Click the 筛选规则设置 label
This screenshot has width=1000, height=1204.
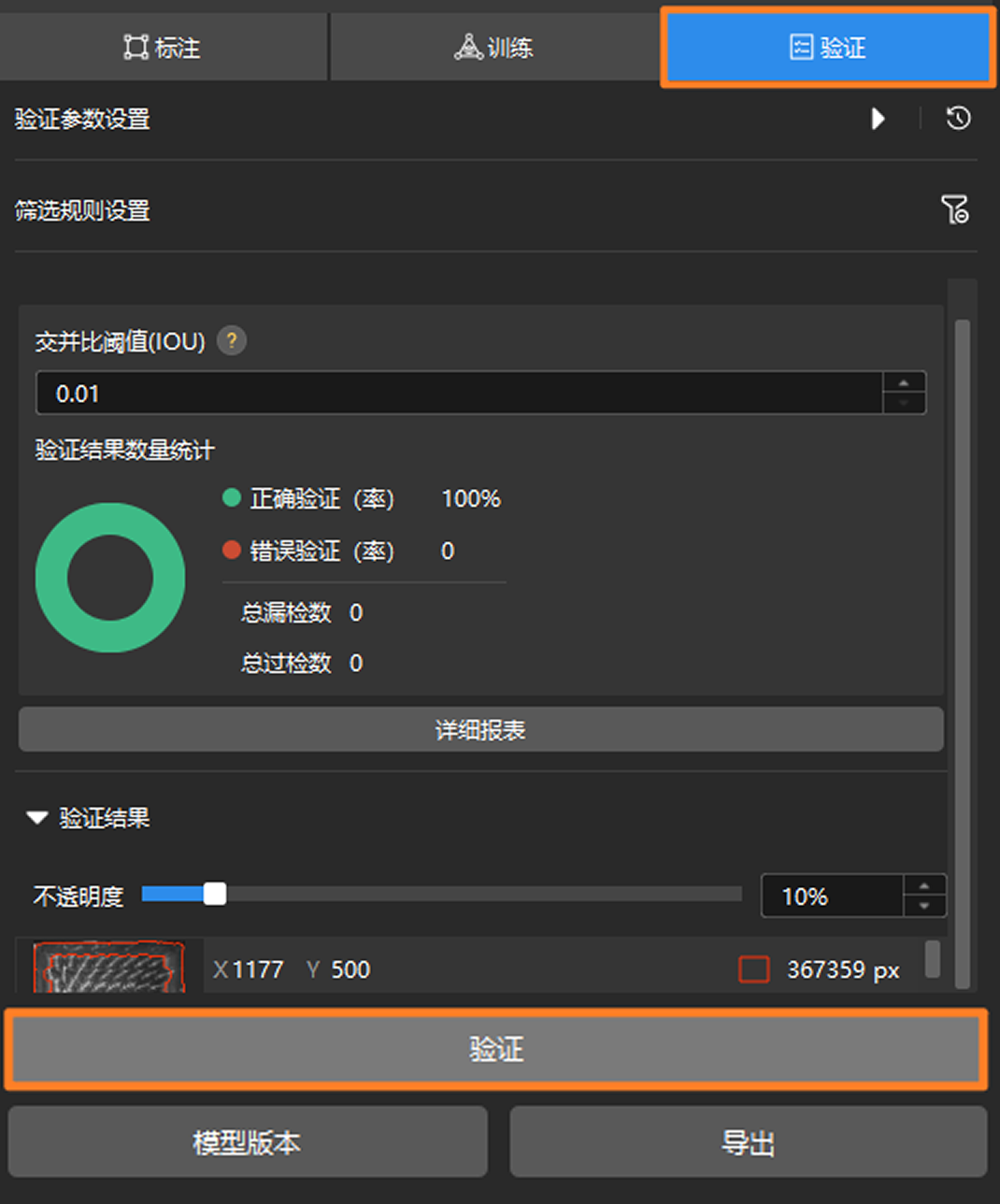coord(82,210)
